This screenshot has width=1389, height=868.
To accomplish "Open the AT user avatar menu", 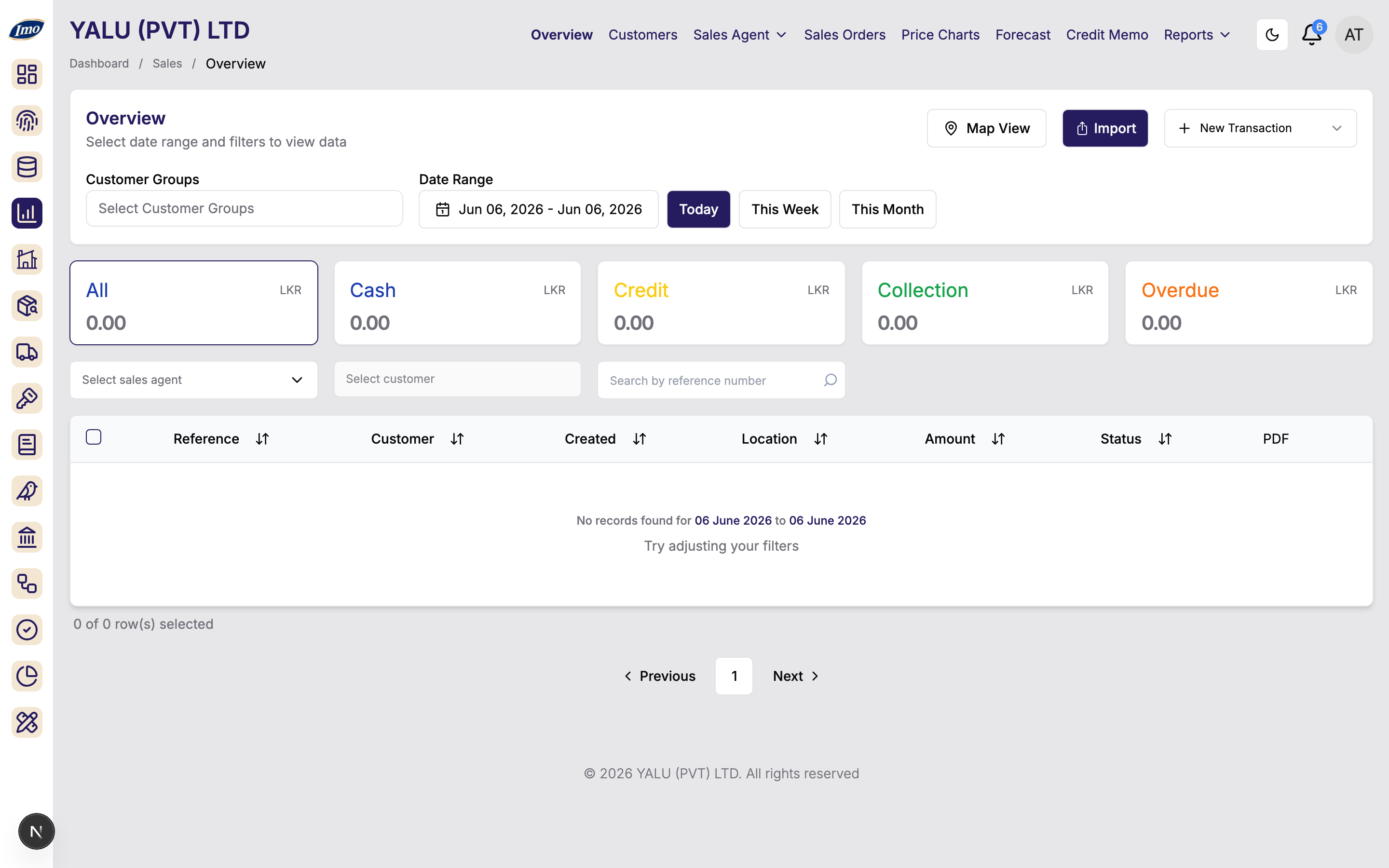I will click(x=1354, y=34).
